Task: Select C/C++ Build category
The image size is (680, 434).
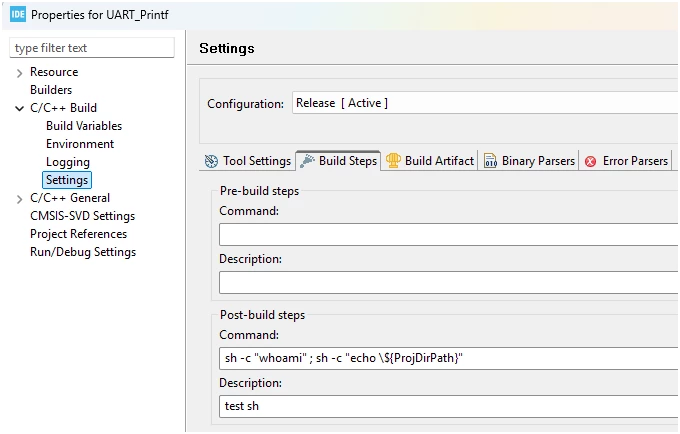Action: [63, 108]
